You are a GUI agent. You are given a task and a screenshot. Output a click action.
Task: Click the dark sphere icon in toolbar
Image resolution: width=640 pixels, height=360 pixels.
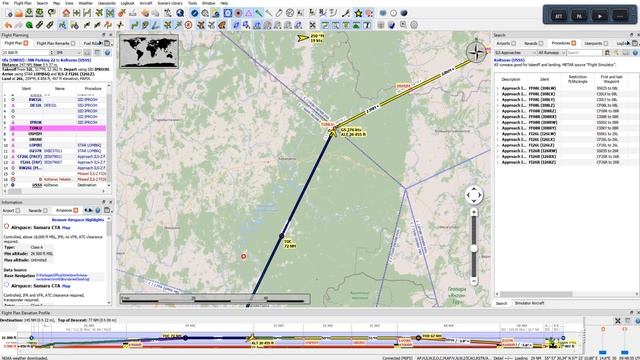click(404, 13)
